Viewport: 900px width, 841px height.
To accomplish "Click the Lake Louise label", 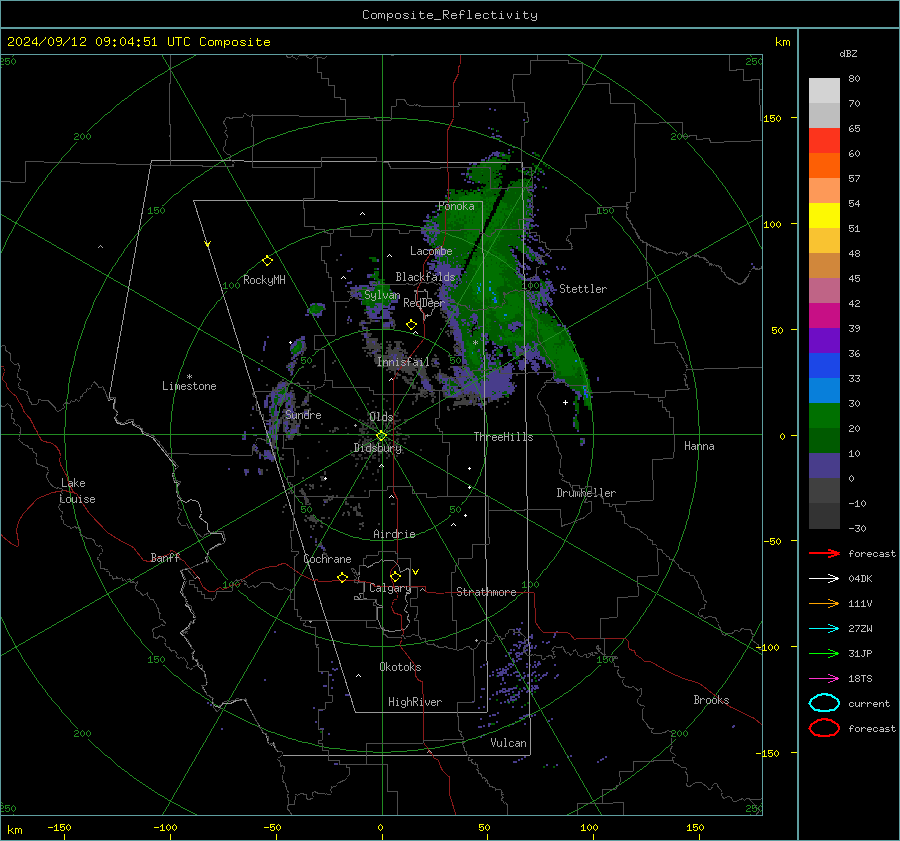I will point(77,491).
